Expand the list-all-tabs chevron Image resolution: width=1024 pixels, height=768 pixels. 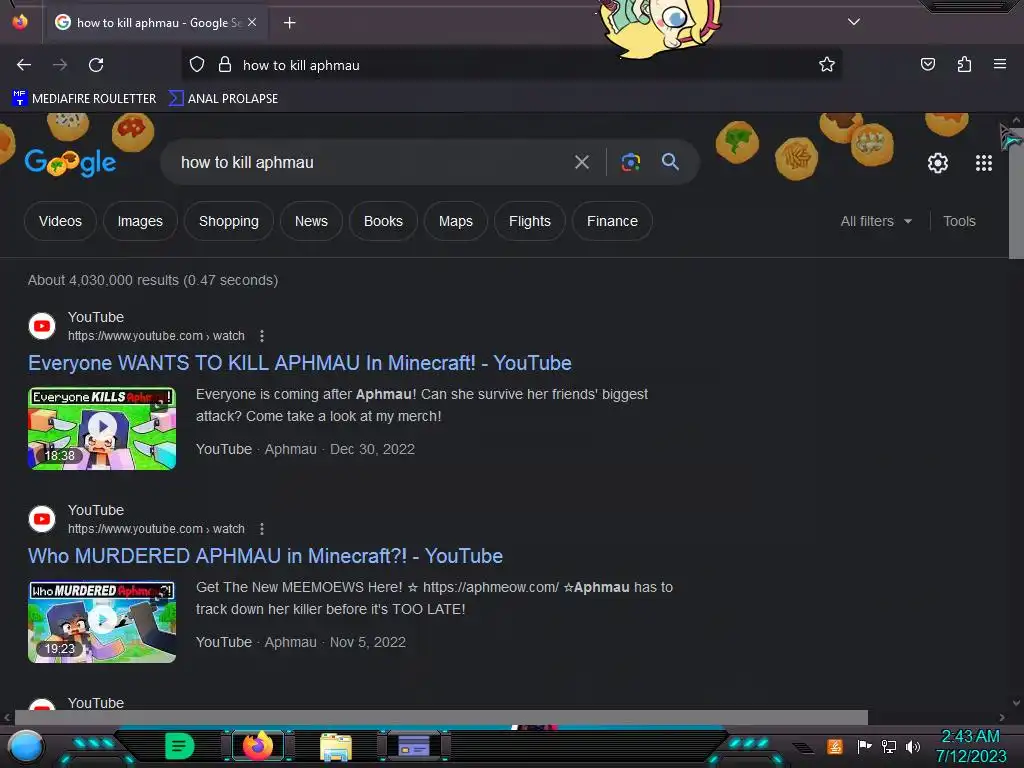(x=854, y=22)
